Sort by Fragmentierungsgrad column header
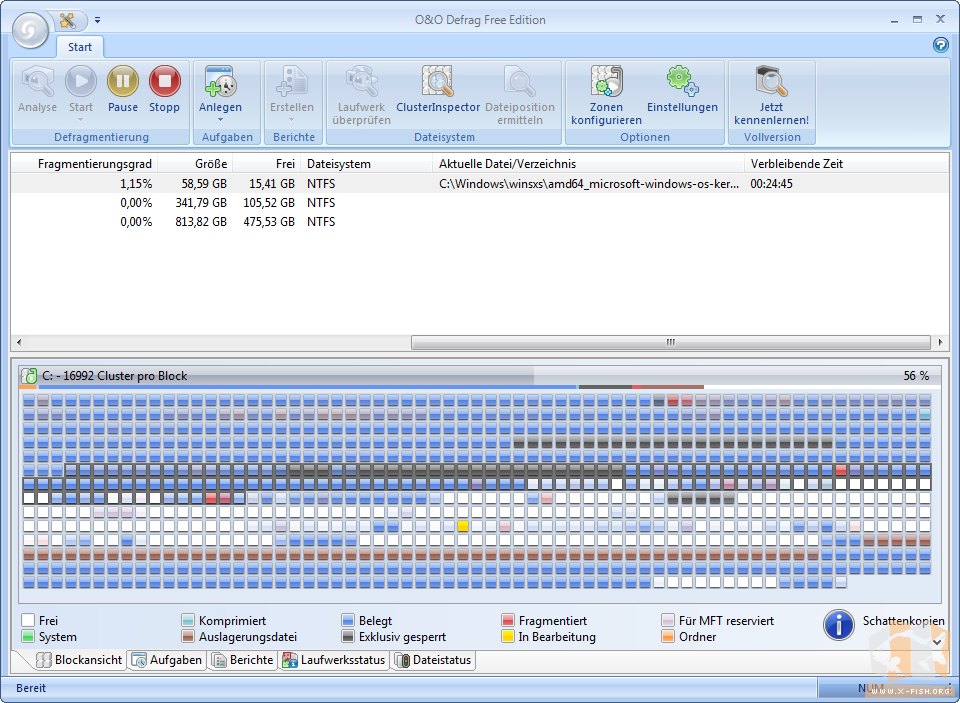 coord(84,164)
